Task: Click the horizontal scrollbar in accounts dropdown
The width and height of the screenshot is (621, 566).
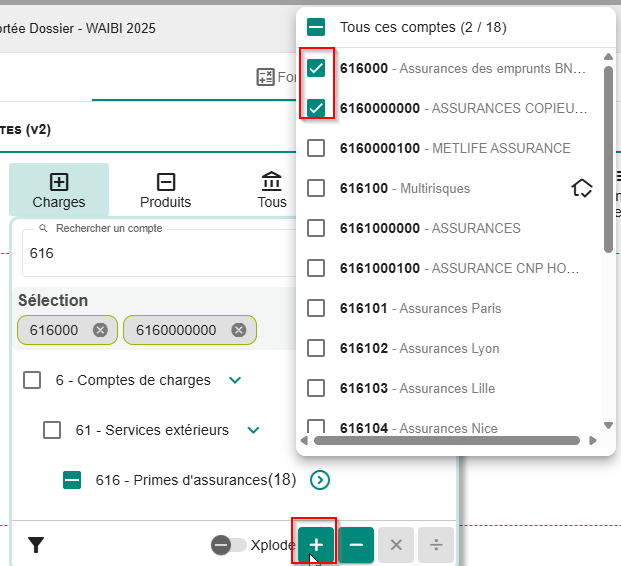Action: click(446, 440)
